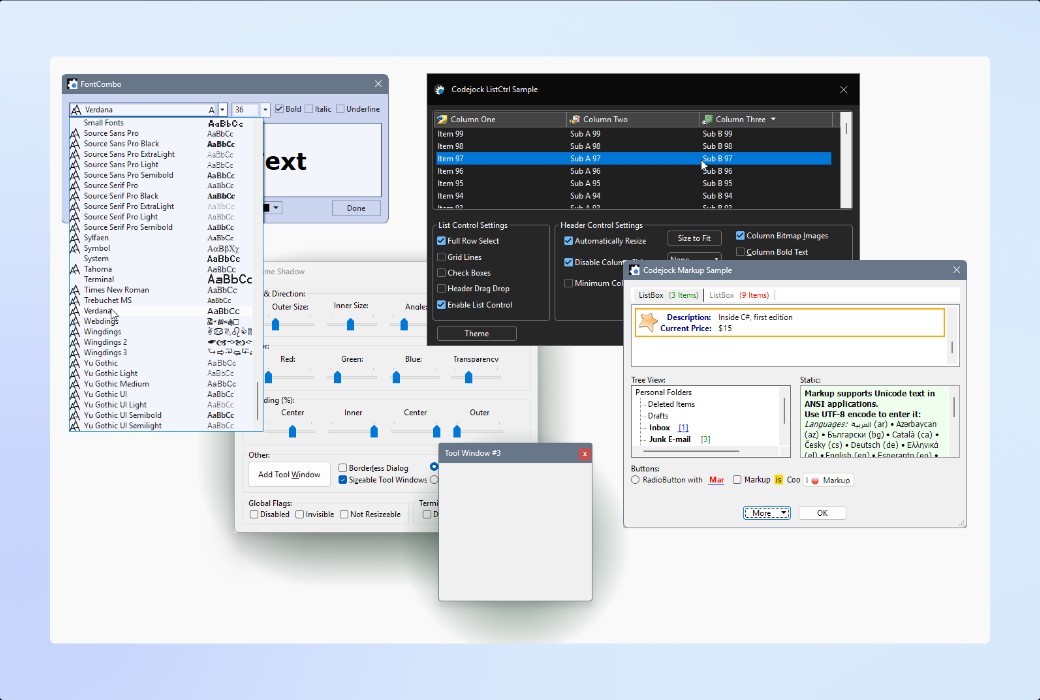The height and width of the screenshot is (700, 1040).
Task: Click the Inner Size slider thumb
Action: [350, 324]
